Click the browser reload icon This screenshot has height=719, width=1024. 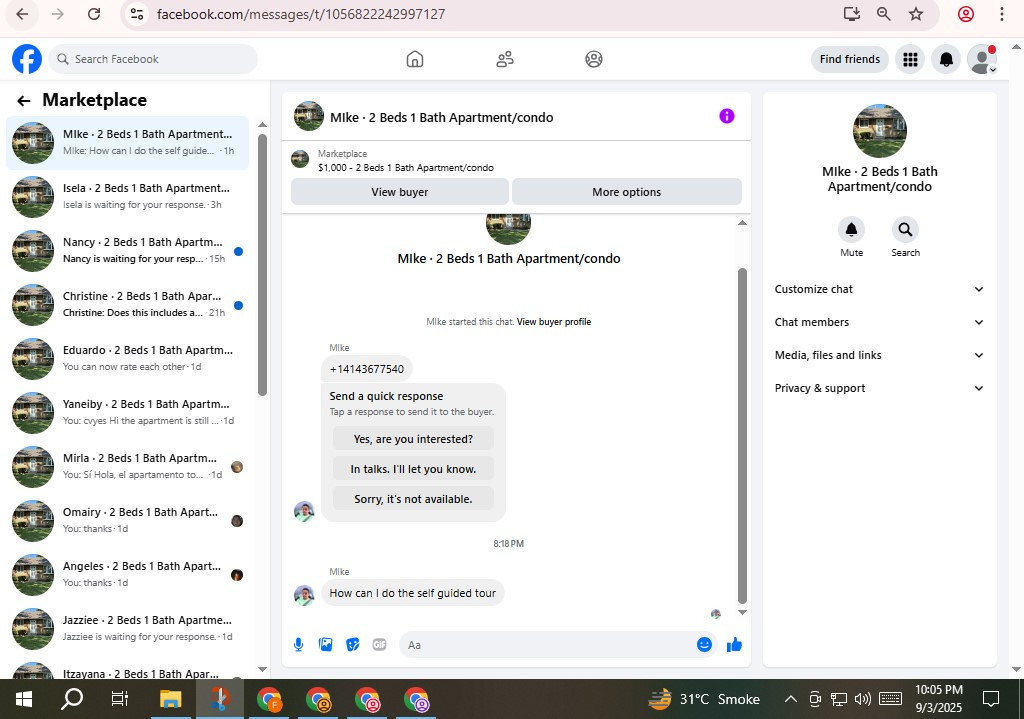94,14
